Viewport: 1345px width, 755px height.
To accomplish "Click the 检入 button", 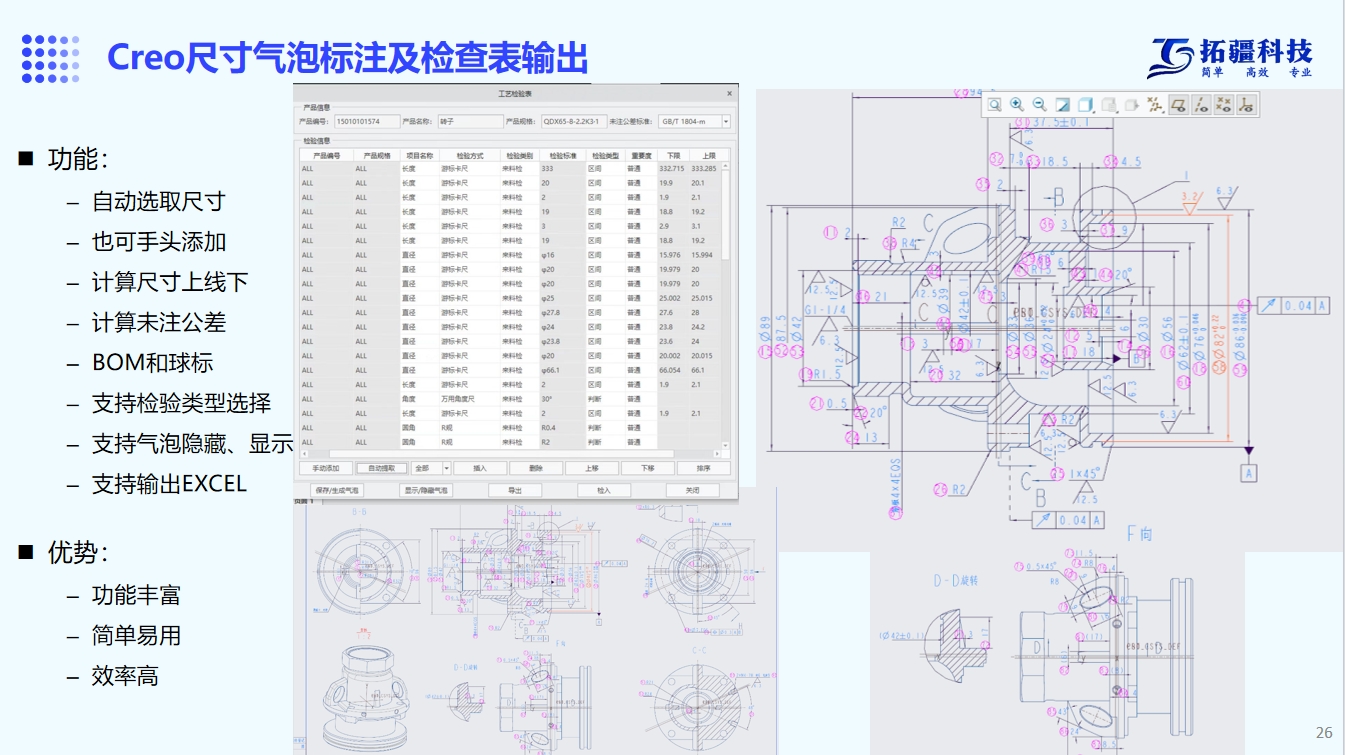I will pos(604,490).
